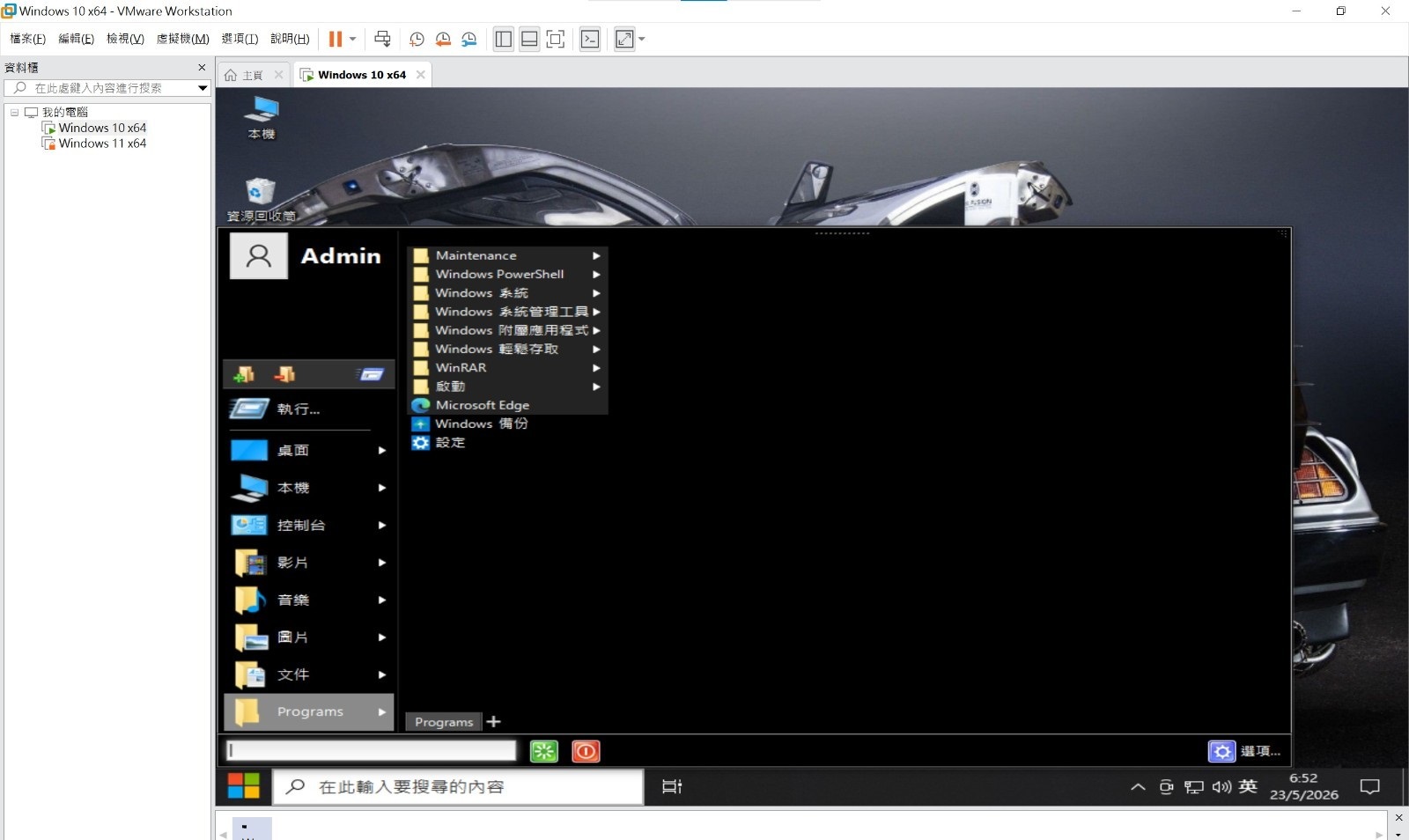
Task: Click the small run icon in the start menu strip
Action: (x=371, y=374)
